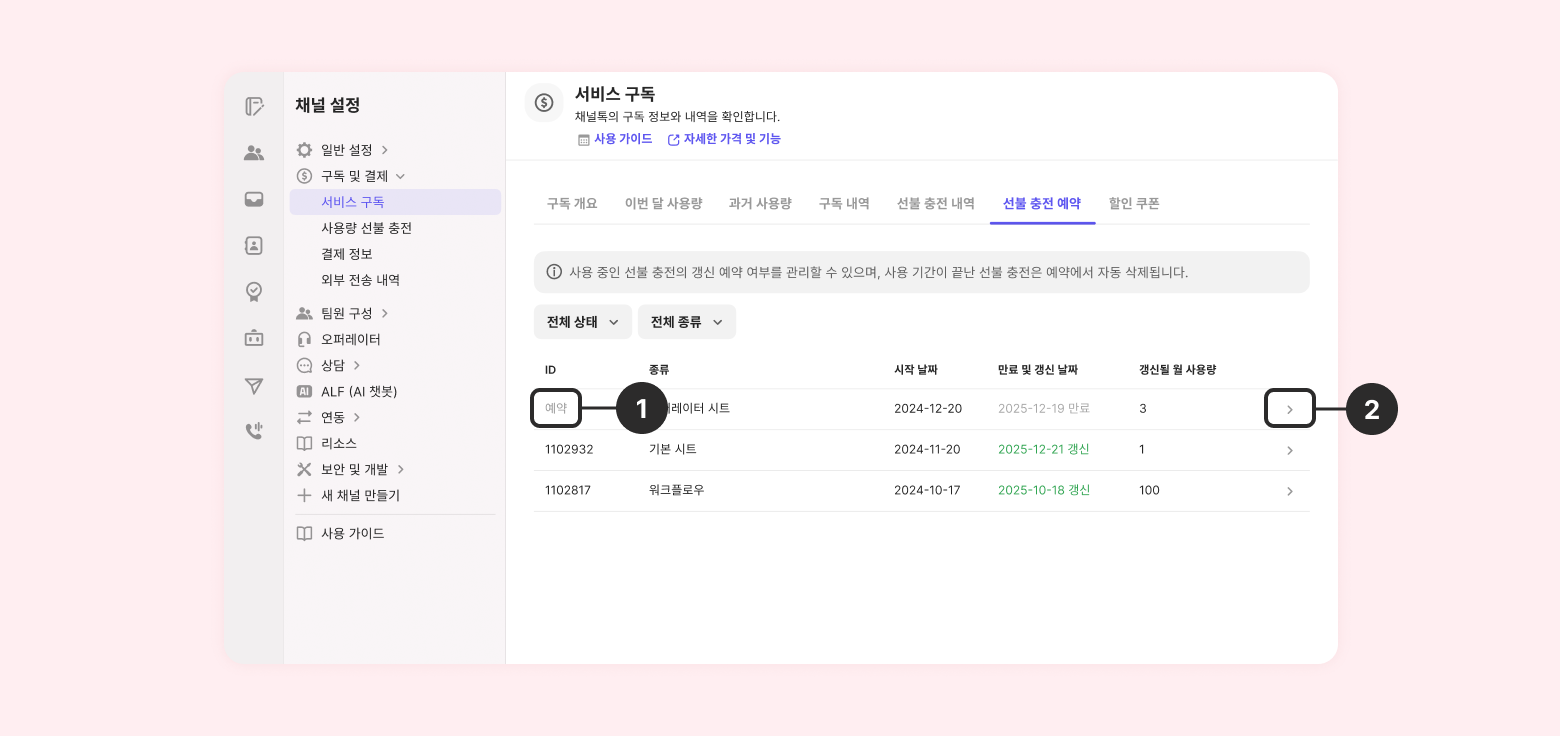Click the inbox icon in left rail
This screenshot has height=736, width=1560.
pos(254,199)
